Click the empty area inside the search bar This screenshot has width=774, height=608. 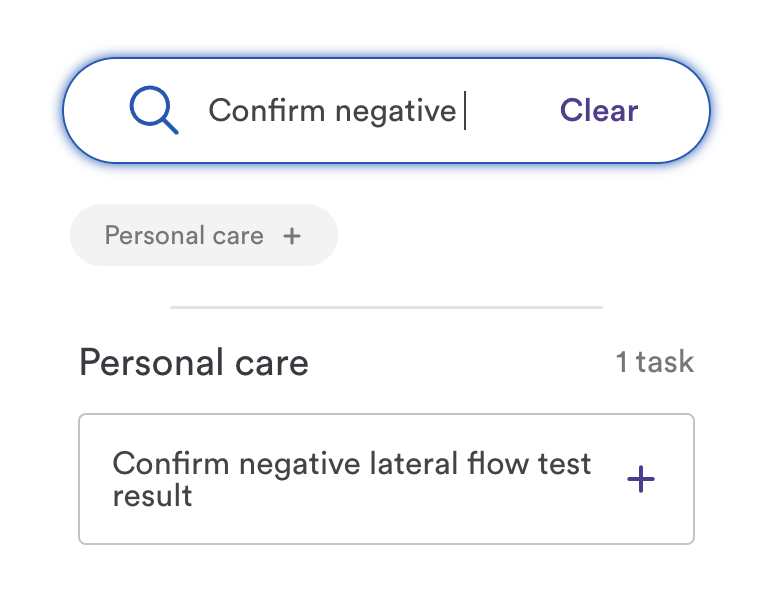pos(510,110)
